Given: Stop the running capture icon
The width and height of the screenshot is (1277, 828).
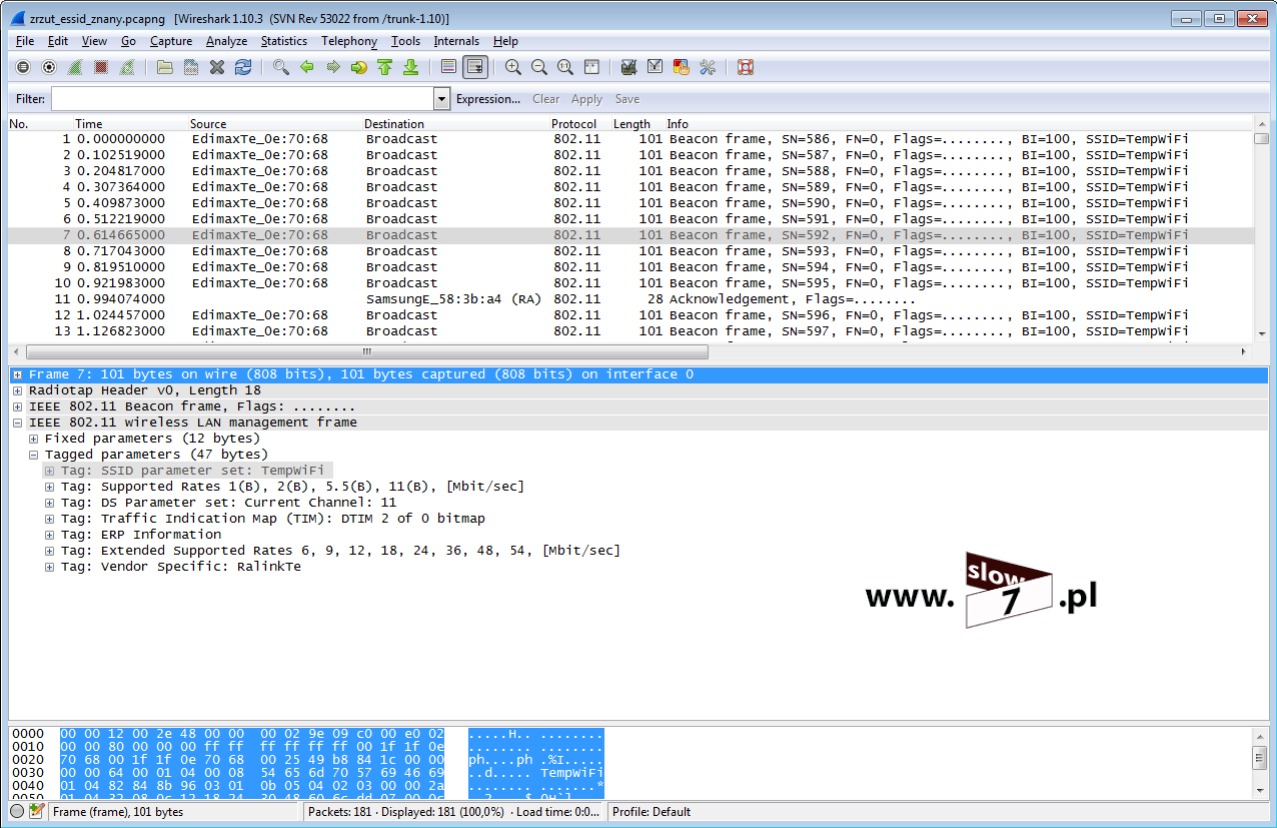Looking at the screenshot, I should click(x=101, y=67).
